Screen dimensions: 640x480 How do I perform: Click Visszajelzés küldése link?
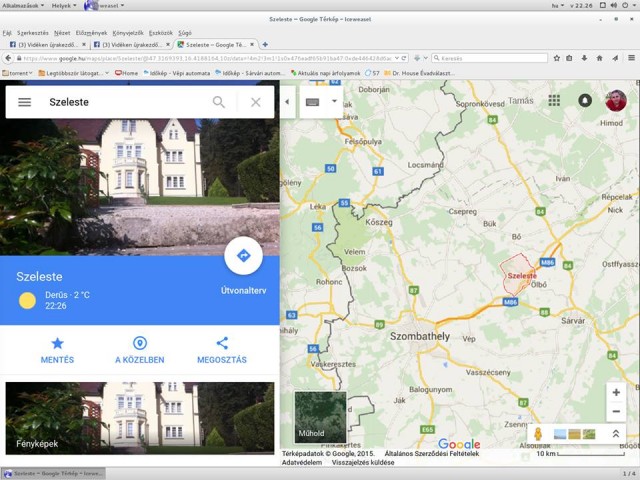[x=363, y=462]
